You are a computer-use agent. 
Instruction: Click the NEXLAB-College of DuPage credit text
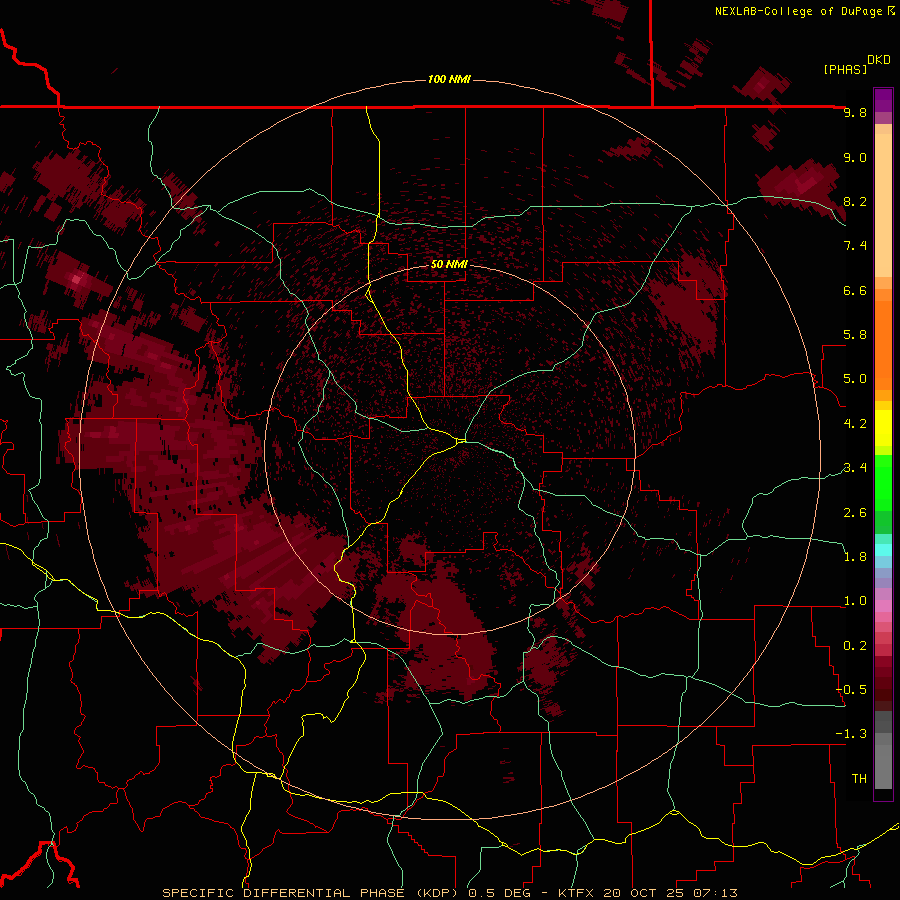804,11
